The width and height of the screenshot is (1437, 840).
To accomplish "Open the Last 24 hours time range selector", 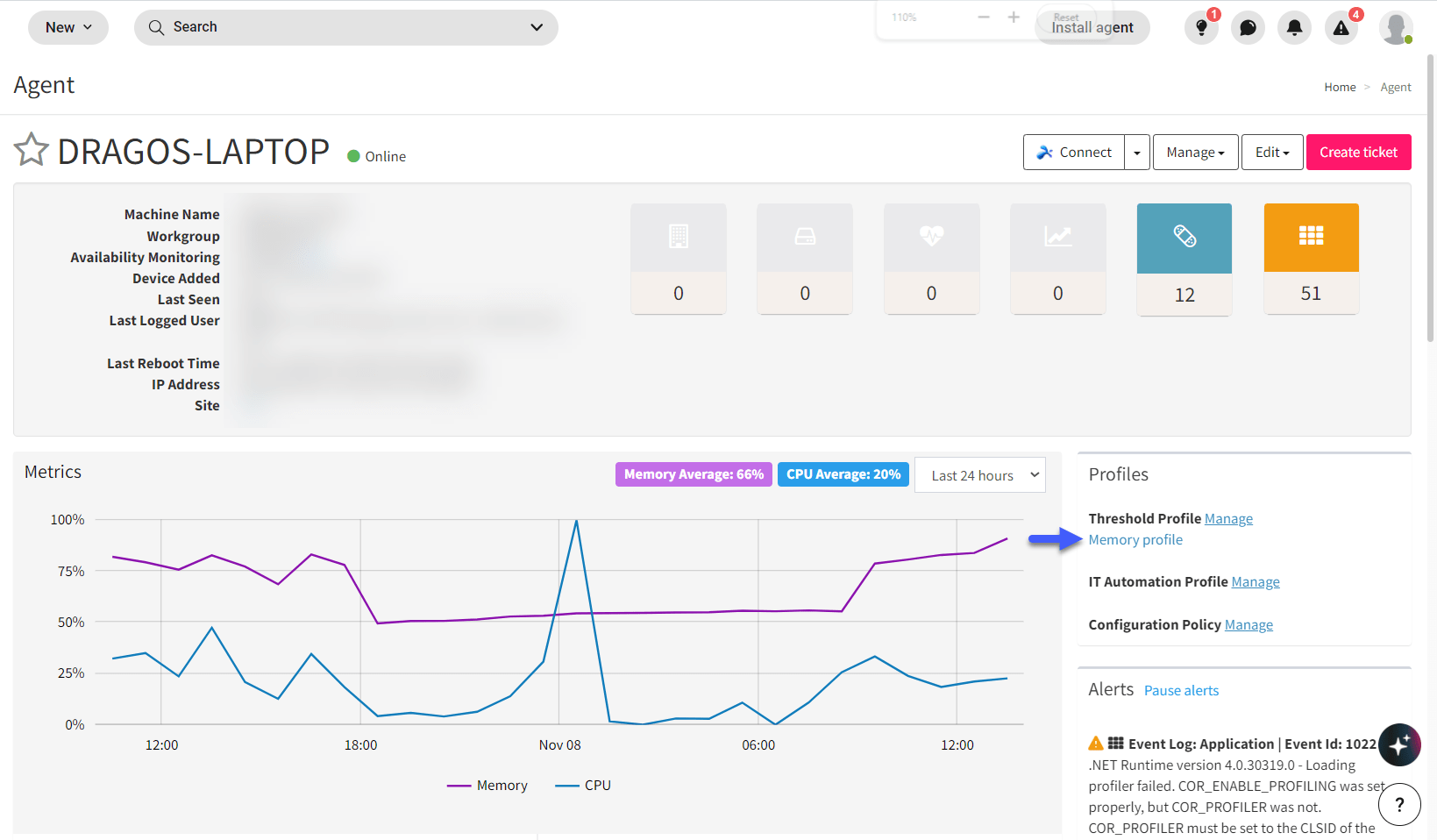I will (979, 474).
